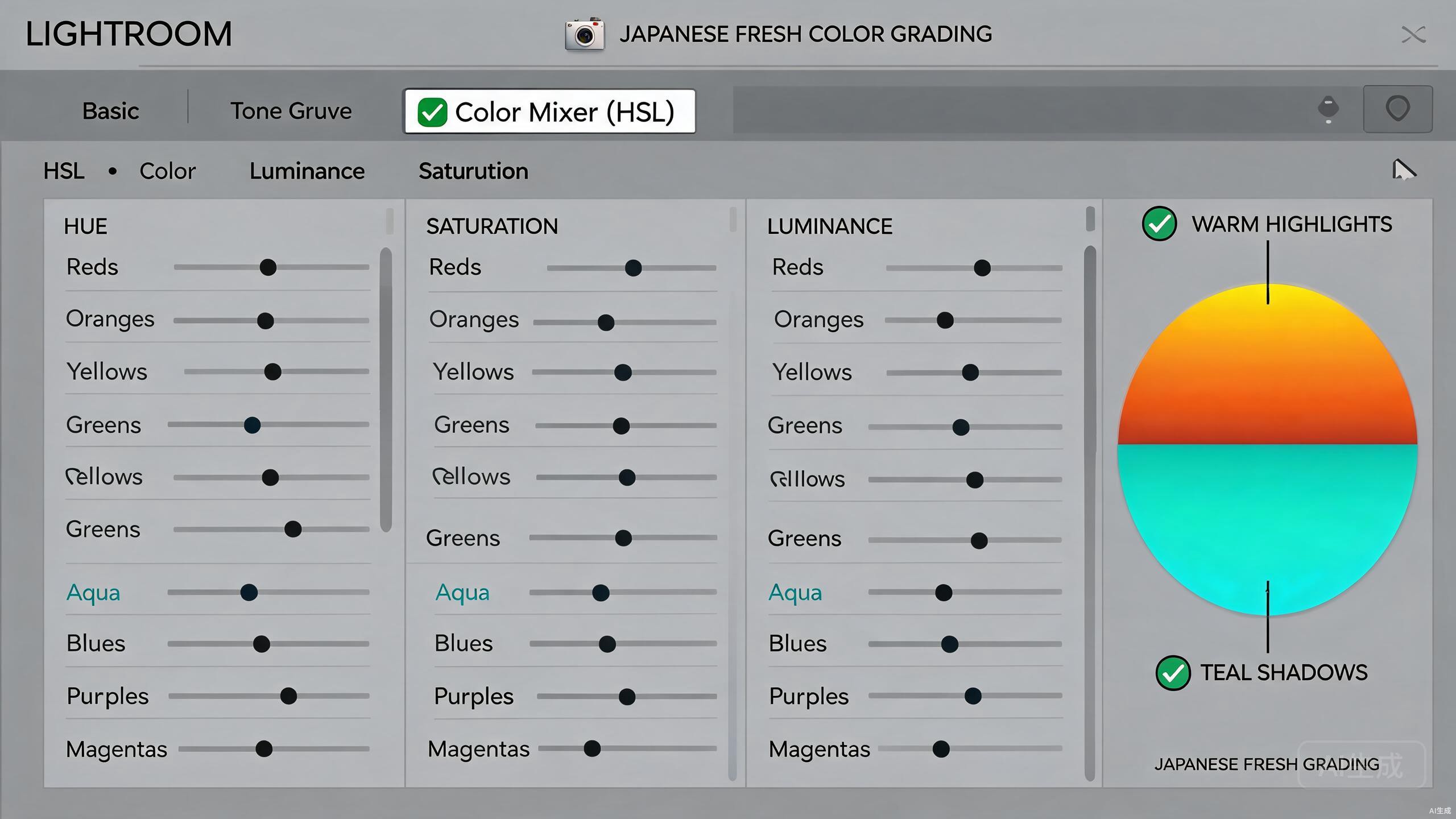This screenshot has width=1456, height=819.
Task: Select the Luminance sub-tab
Action: [307, 171]
